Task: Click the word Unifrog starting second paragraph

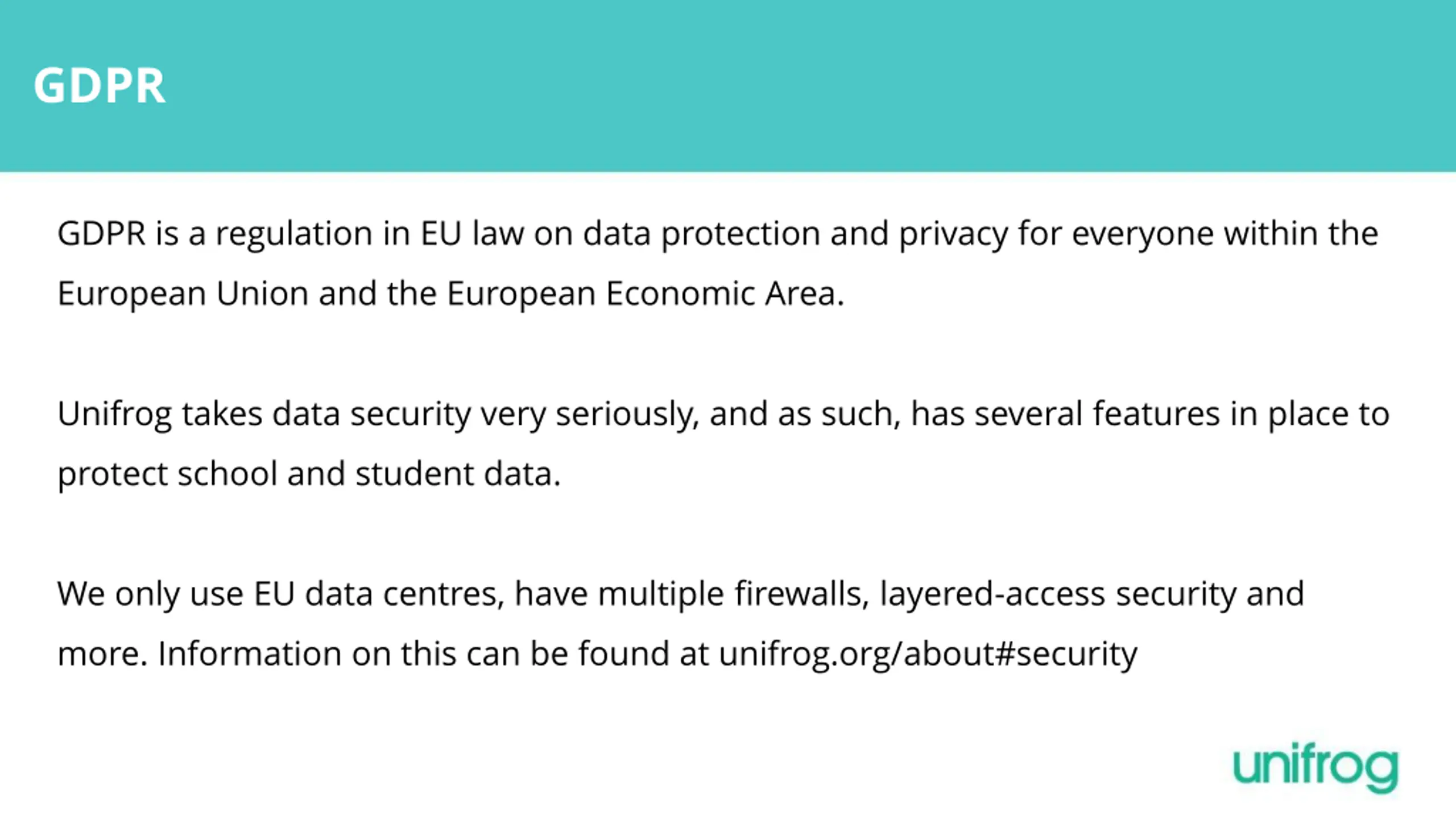Action: [114, 415]
